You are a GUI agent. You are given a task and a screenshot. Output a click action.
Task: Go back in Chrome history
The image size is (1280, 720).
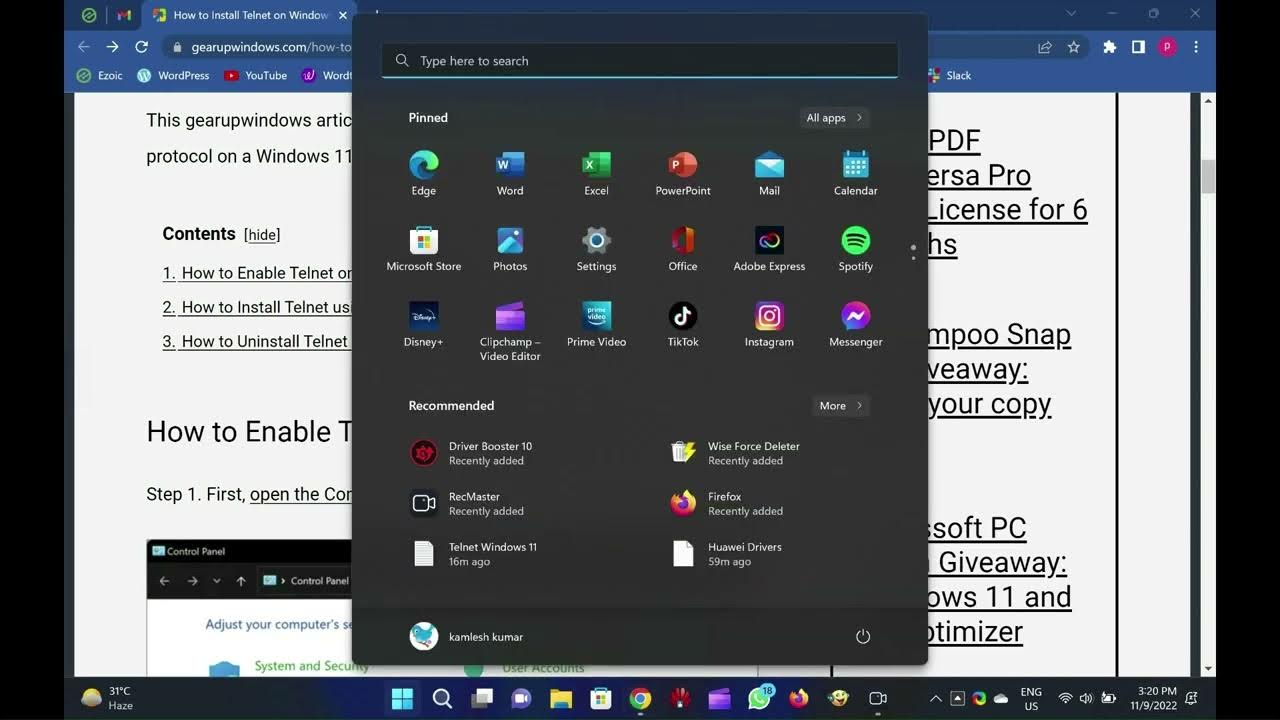coord(84,47)
